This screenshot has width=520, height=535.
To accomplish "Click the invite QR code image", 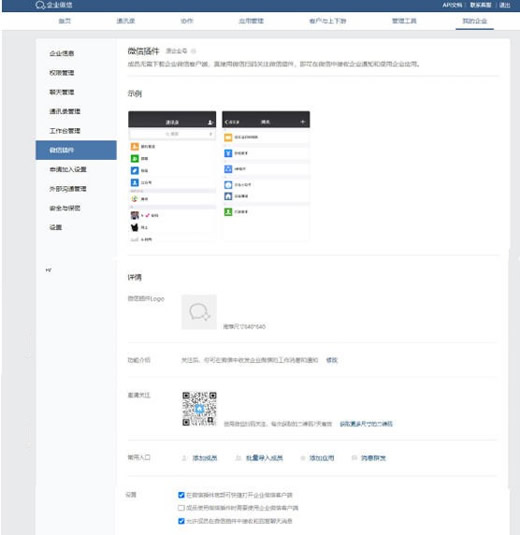I will tap(199, 409).
